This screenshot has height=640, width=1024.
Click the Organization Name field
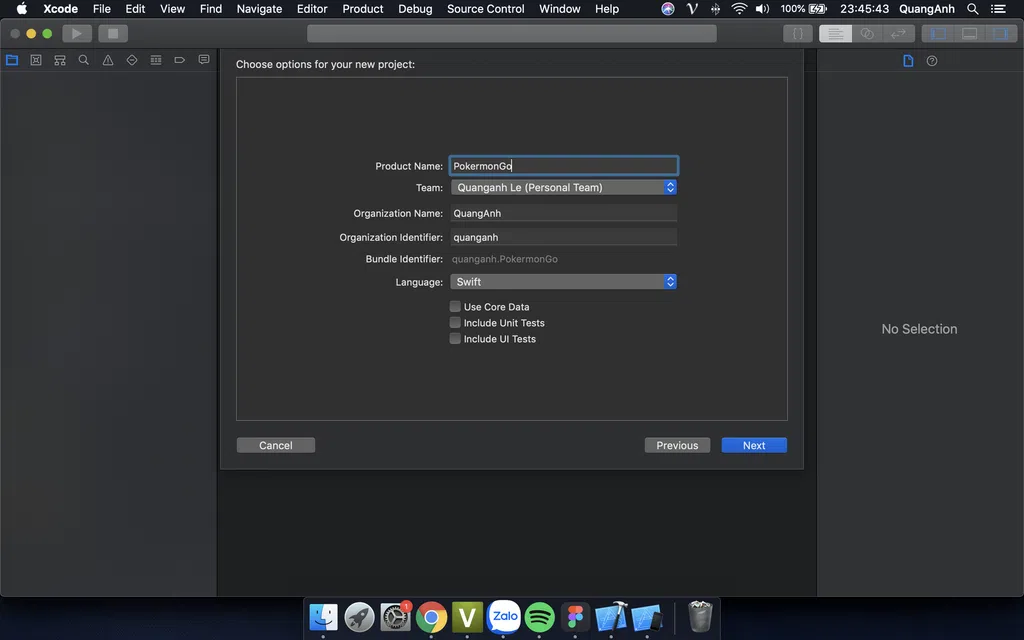[x=564, y=213]
